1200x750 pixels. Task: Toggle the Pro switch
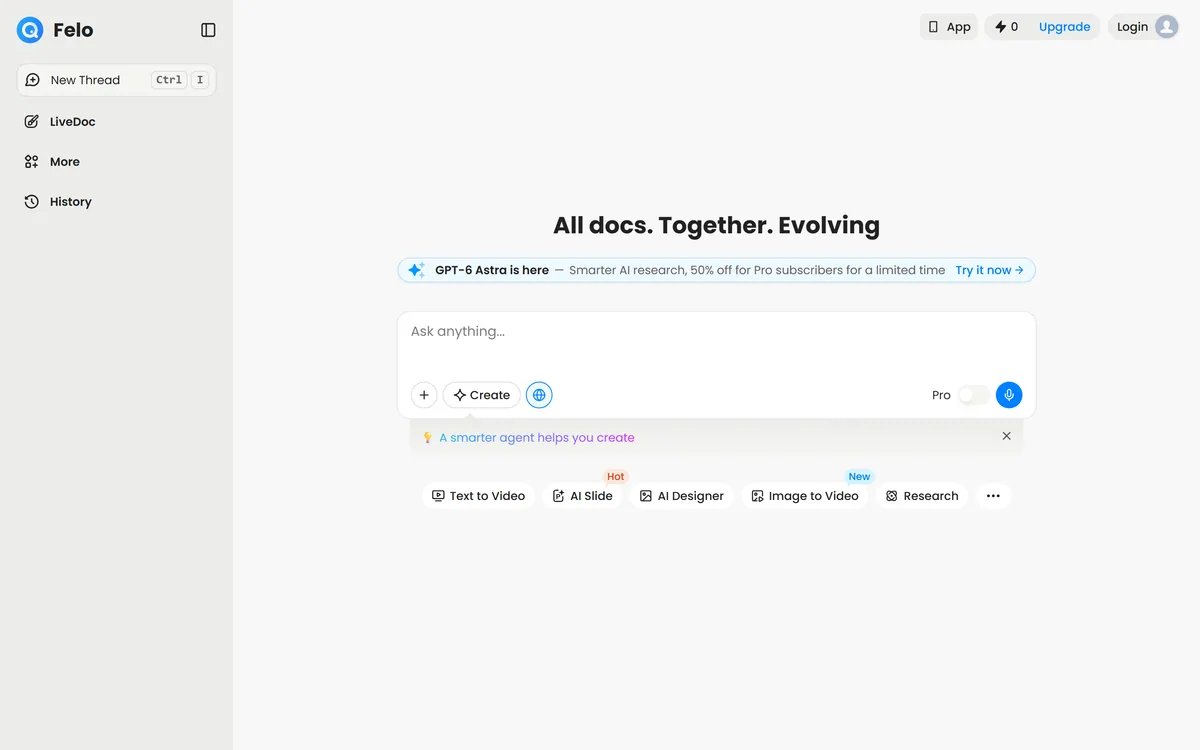tap(973, 395)
